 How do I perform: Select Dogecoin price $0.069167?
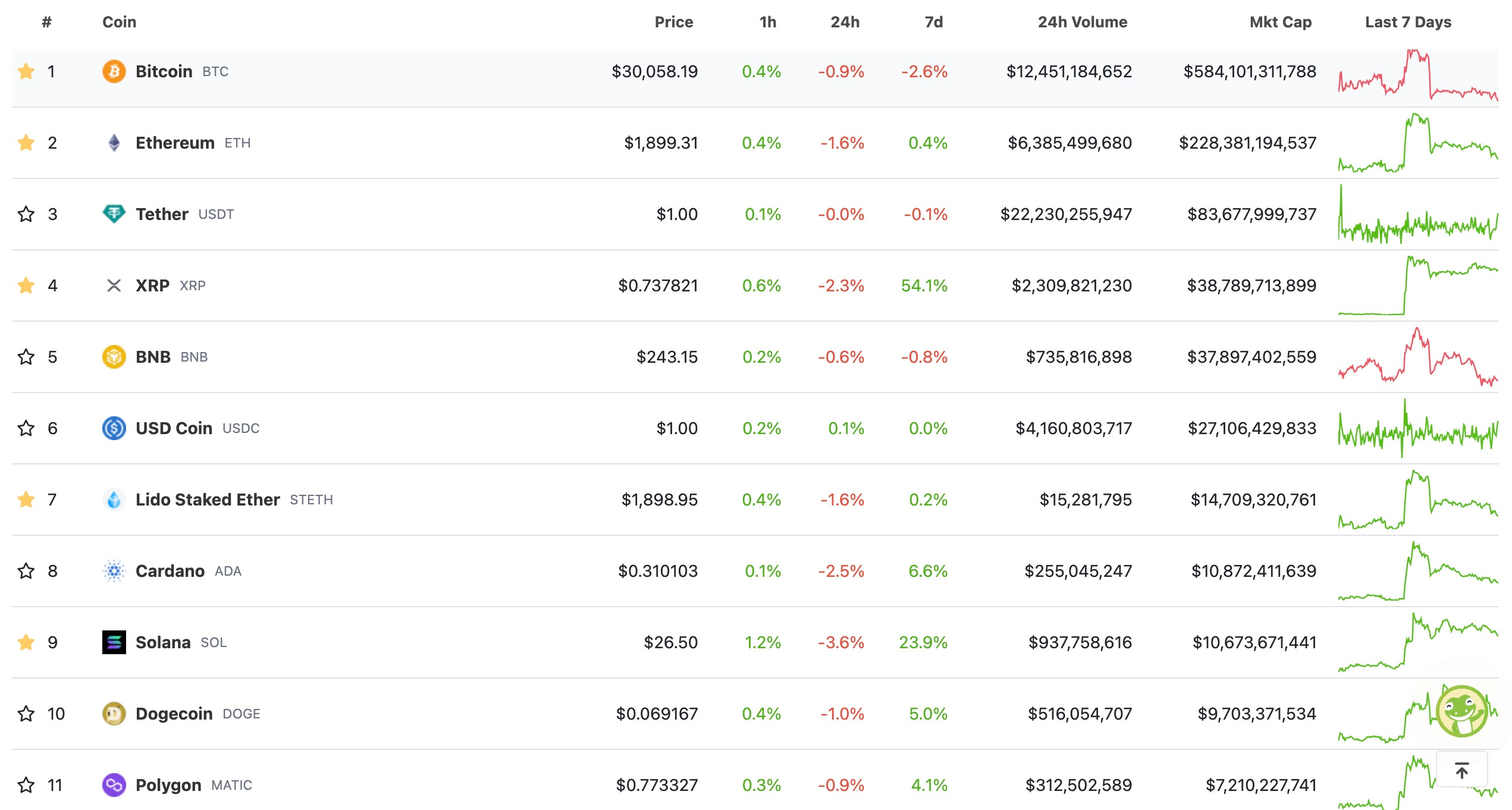(657, 714)
